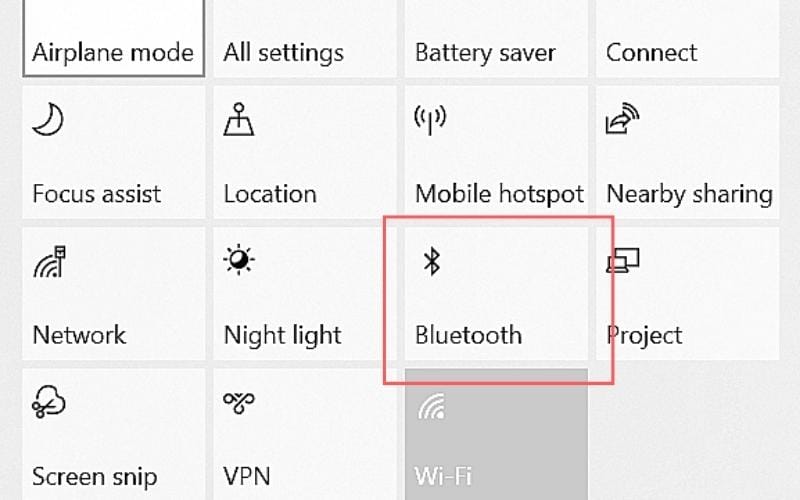Click the VPN knot icon
The image size is (800, 500).
click(x=239, y=403)
